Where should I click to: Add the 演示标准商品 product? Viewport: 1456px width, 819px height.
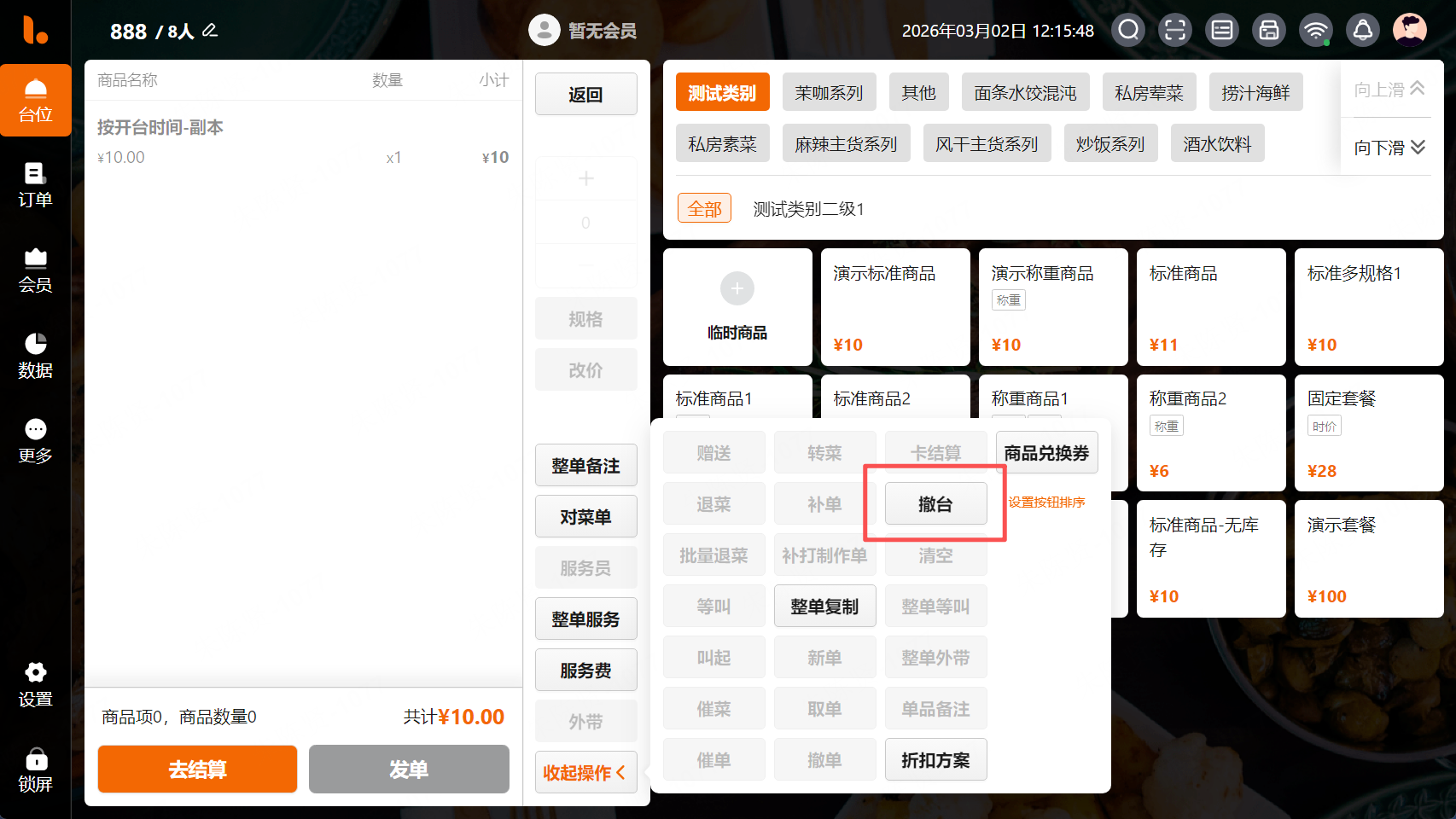pyautogui.click(x=895, y=307)
